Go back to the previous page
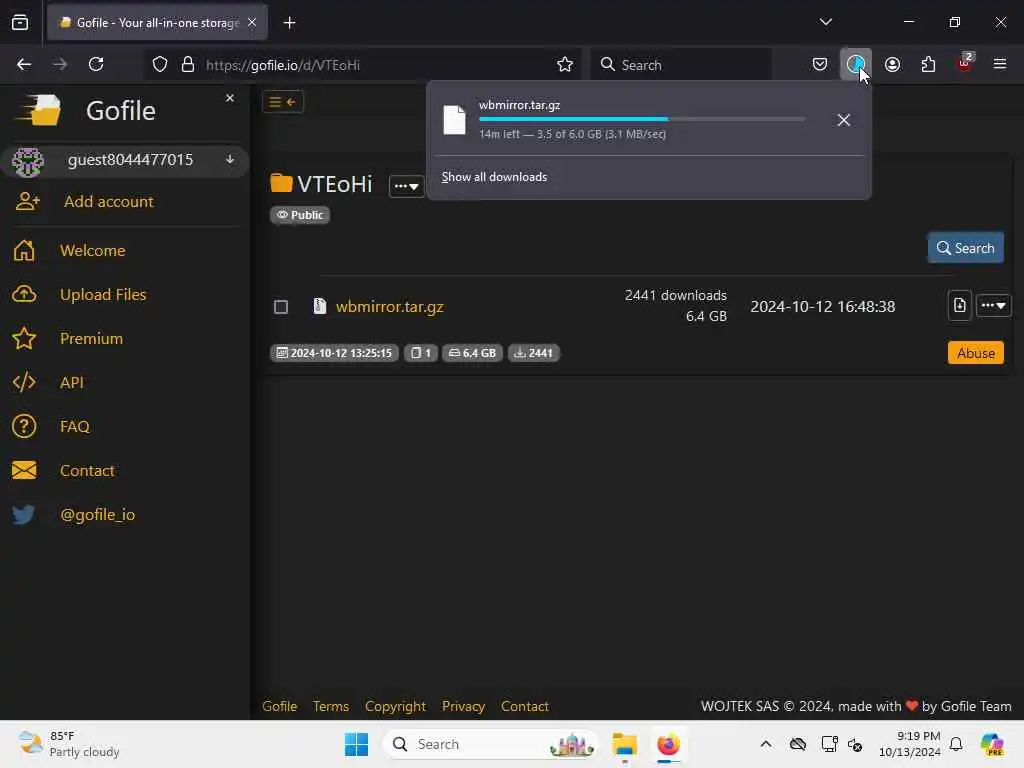This screenshot has width=1024, height=768. 24,64
